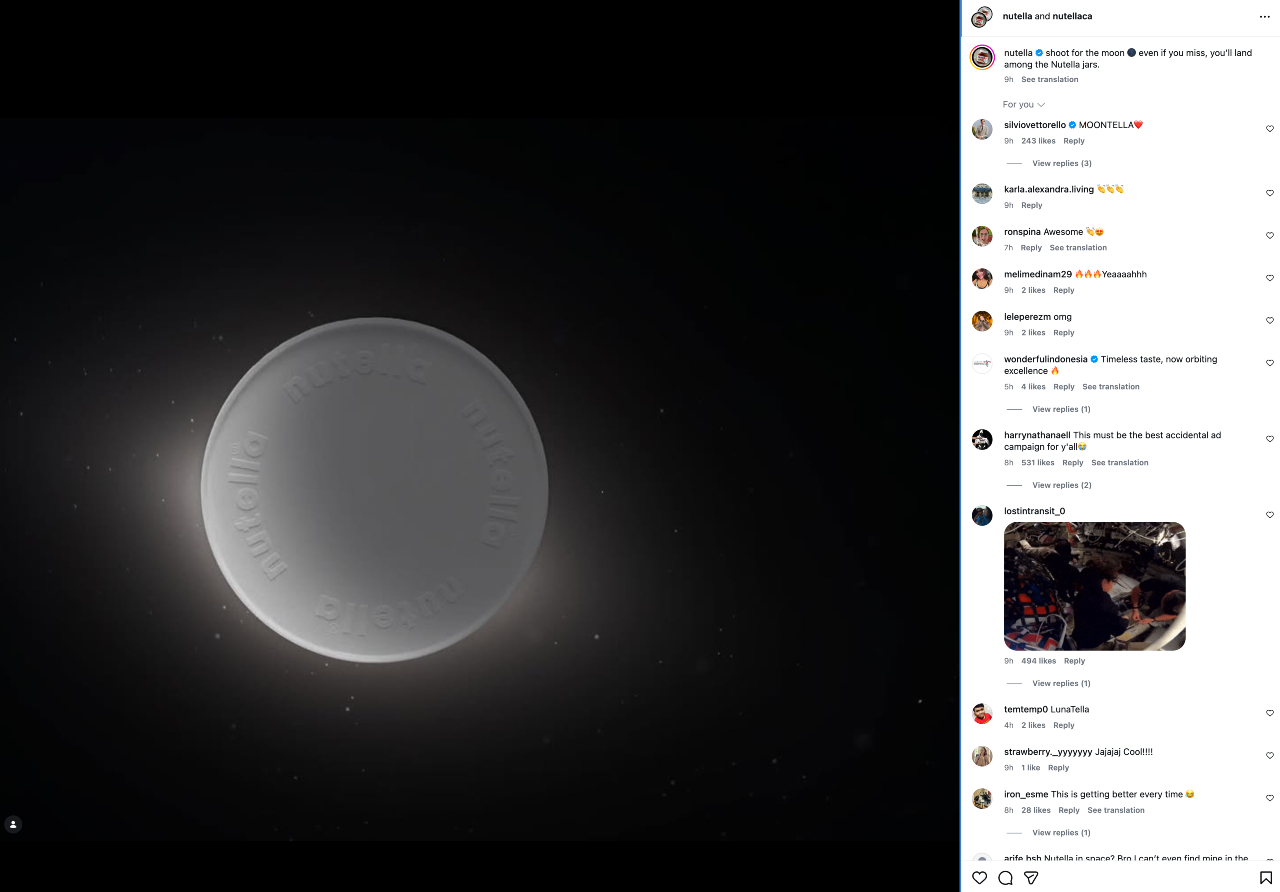Expand View replies (3) under silviovettorello
1280x892 pixels.
[1061, 163]
